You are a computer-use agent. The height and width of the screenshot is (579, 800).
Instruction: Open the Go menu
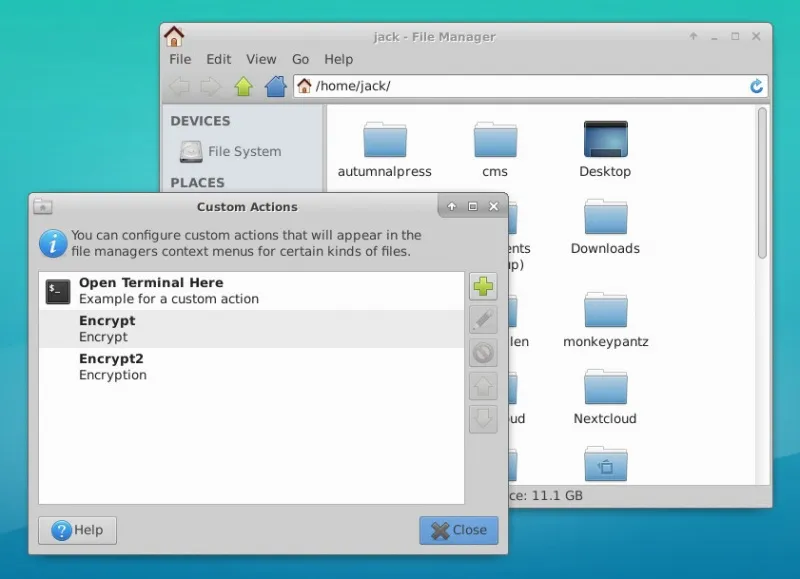click(301, 59)
